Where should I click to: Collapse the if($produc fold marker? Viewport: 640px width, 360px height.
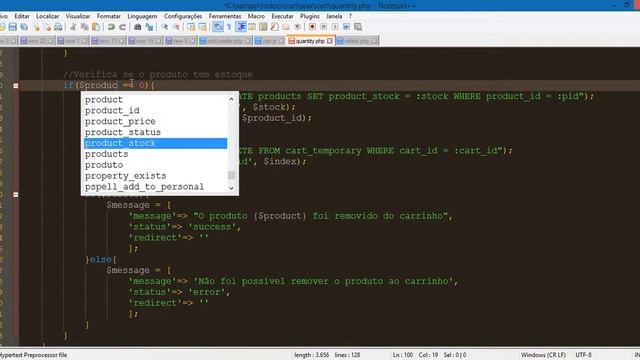16,86
